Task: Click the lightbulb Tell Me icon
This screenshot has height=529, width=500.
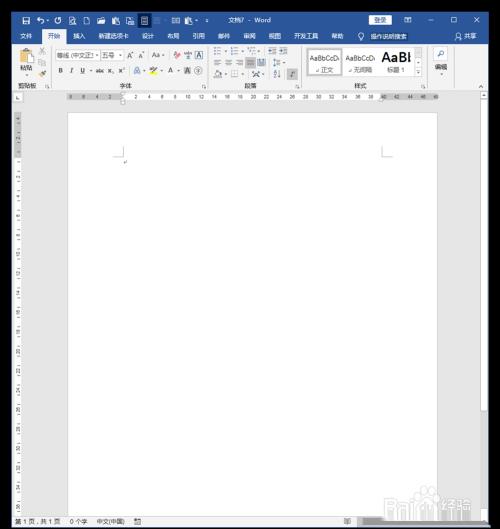Action: (x=361, y=36)
